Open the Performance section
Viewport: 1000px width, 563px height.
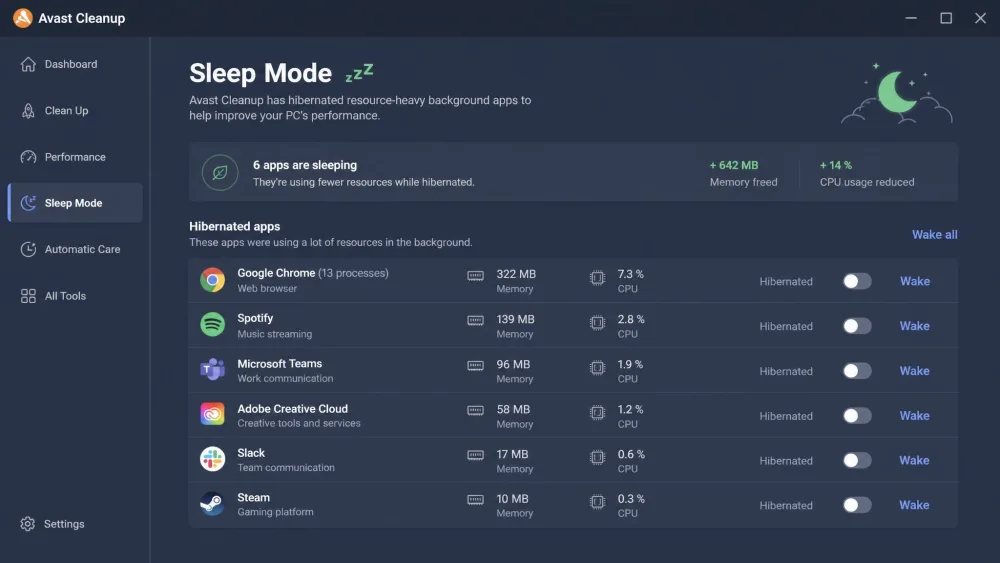click(x=75, y=157)
